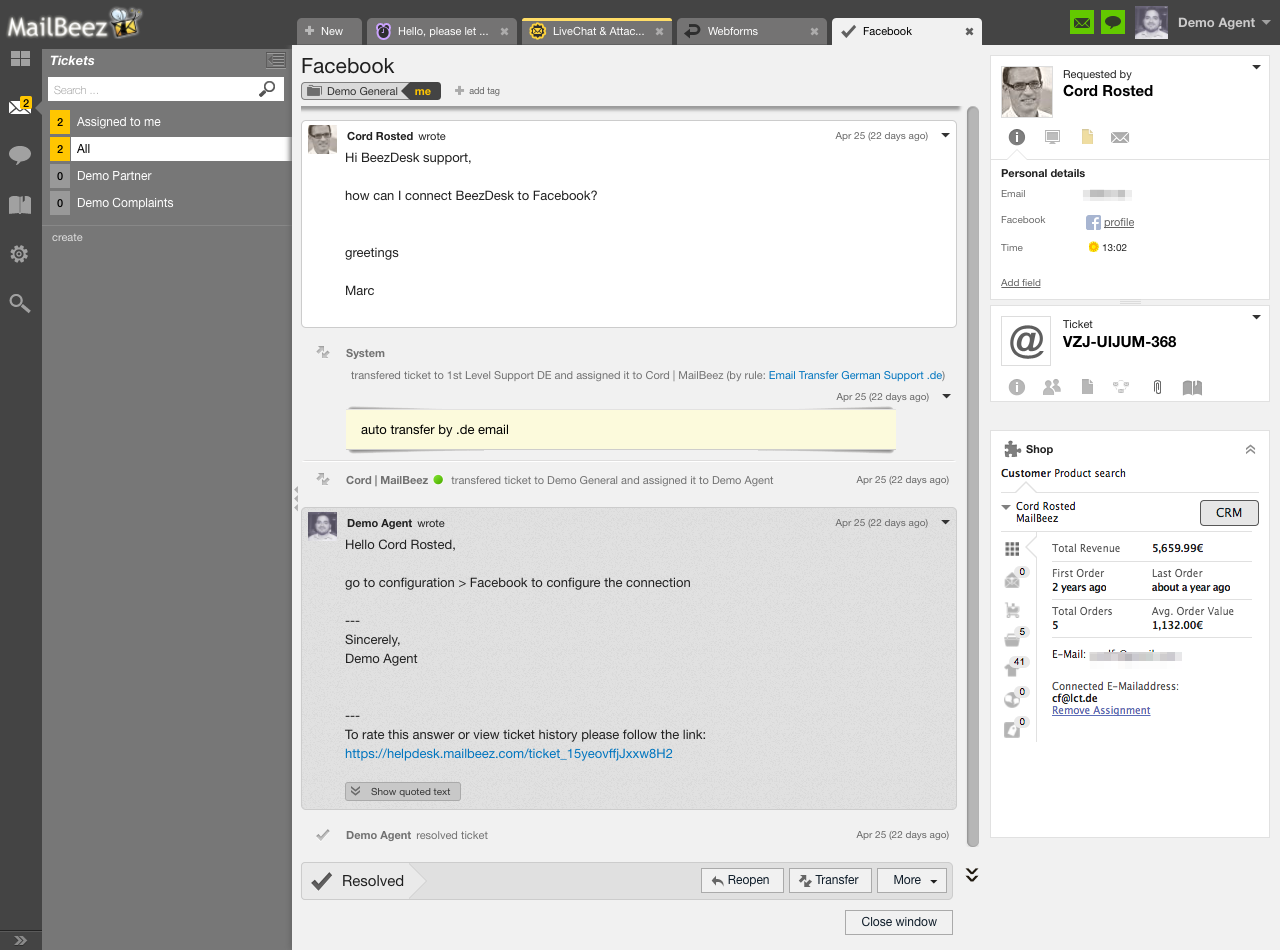Screen dimensions: 1280x950
Task: Toggle the ticket list view icon
Action: point(276,60)
